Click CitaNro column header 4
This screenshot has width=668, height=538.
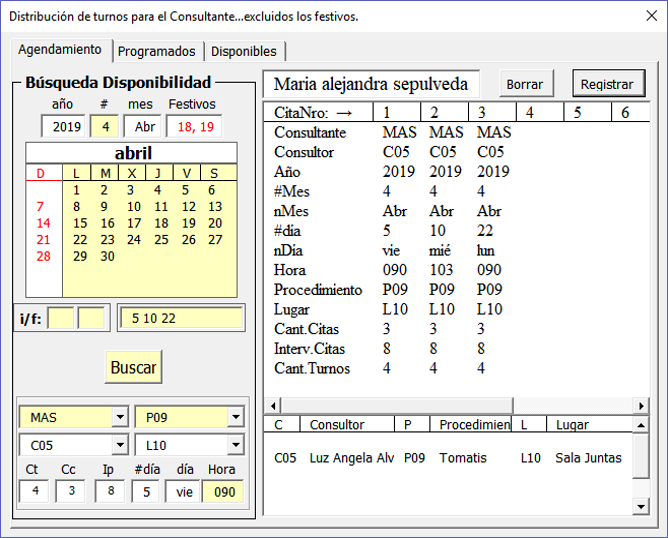pos(540,112)
